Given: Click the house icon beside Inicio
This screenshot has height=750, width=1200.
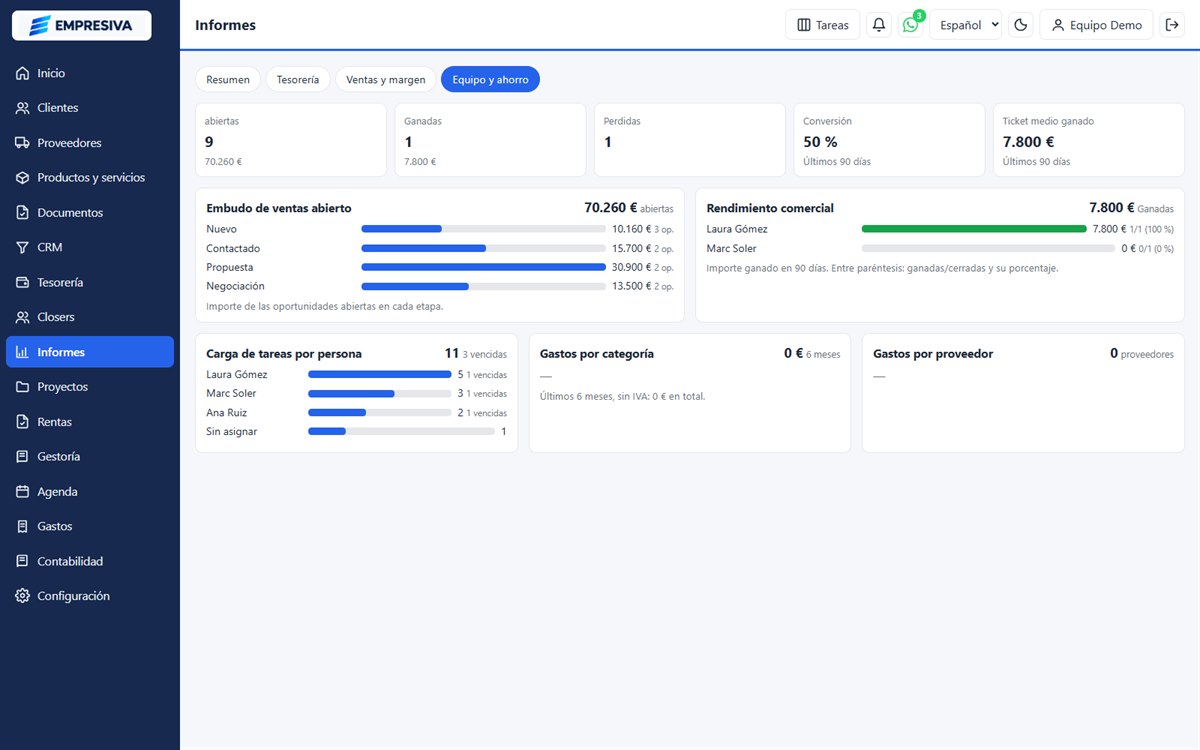Looking at the screenshot, I should [23, 73].
